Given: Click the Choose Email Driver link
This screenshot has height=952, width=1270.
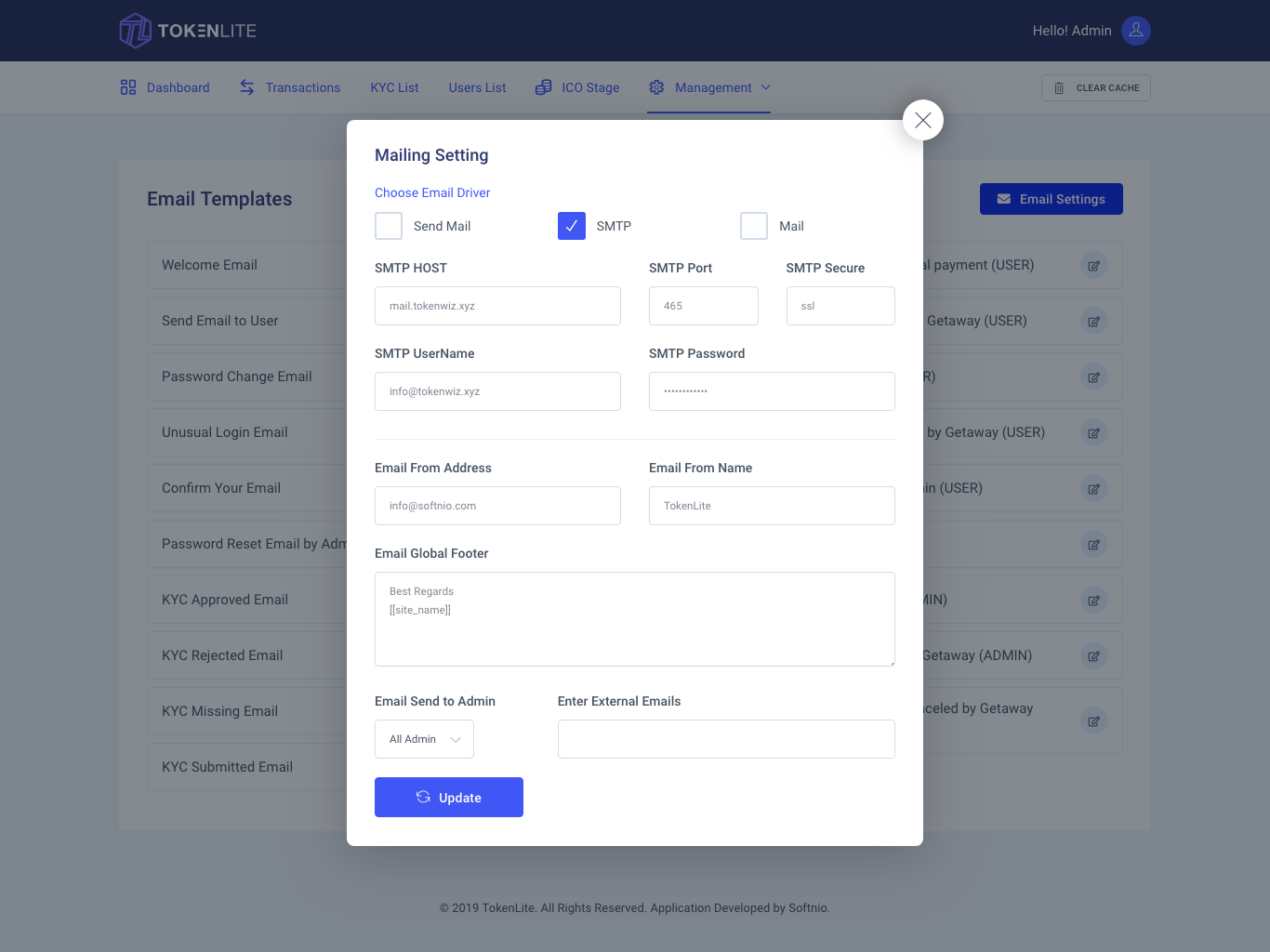Looking at the screenshot, I should point(432,192).
